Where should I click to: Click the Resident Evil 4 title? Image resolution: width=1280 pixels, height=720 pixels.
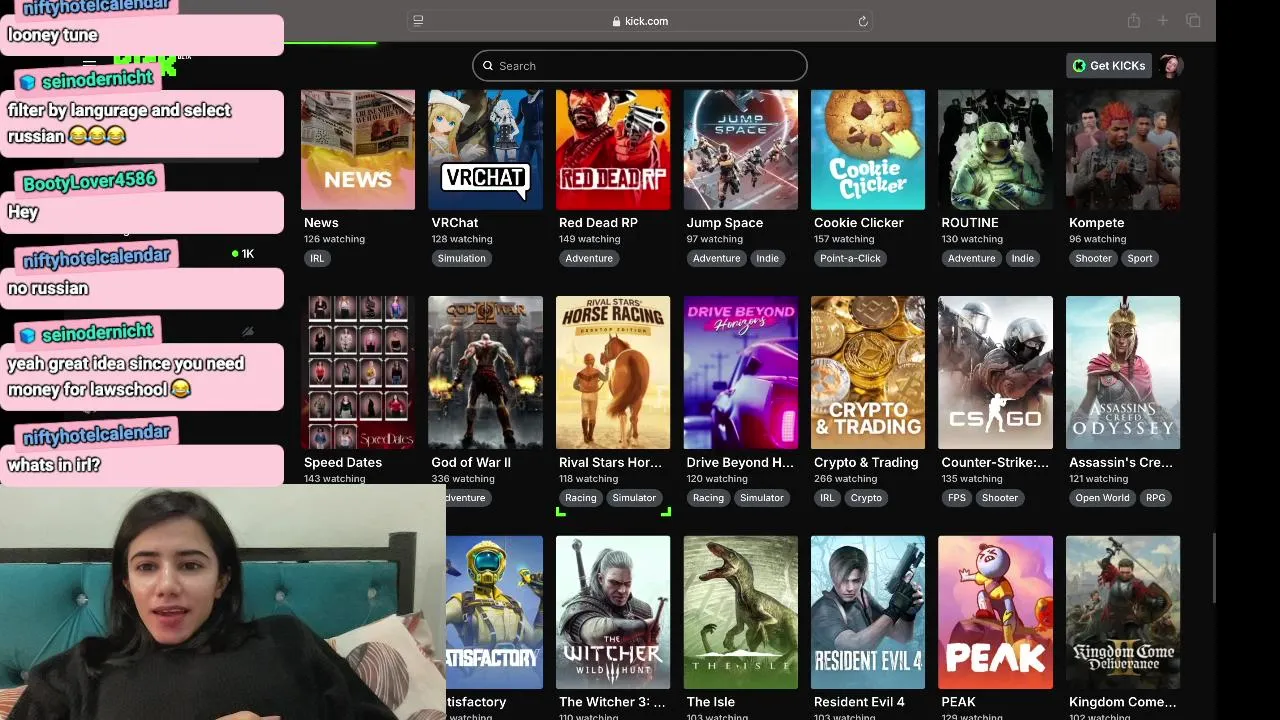[859, 702]
